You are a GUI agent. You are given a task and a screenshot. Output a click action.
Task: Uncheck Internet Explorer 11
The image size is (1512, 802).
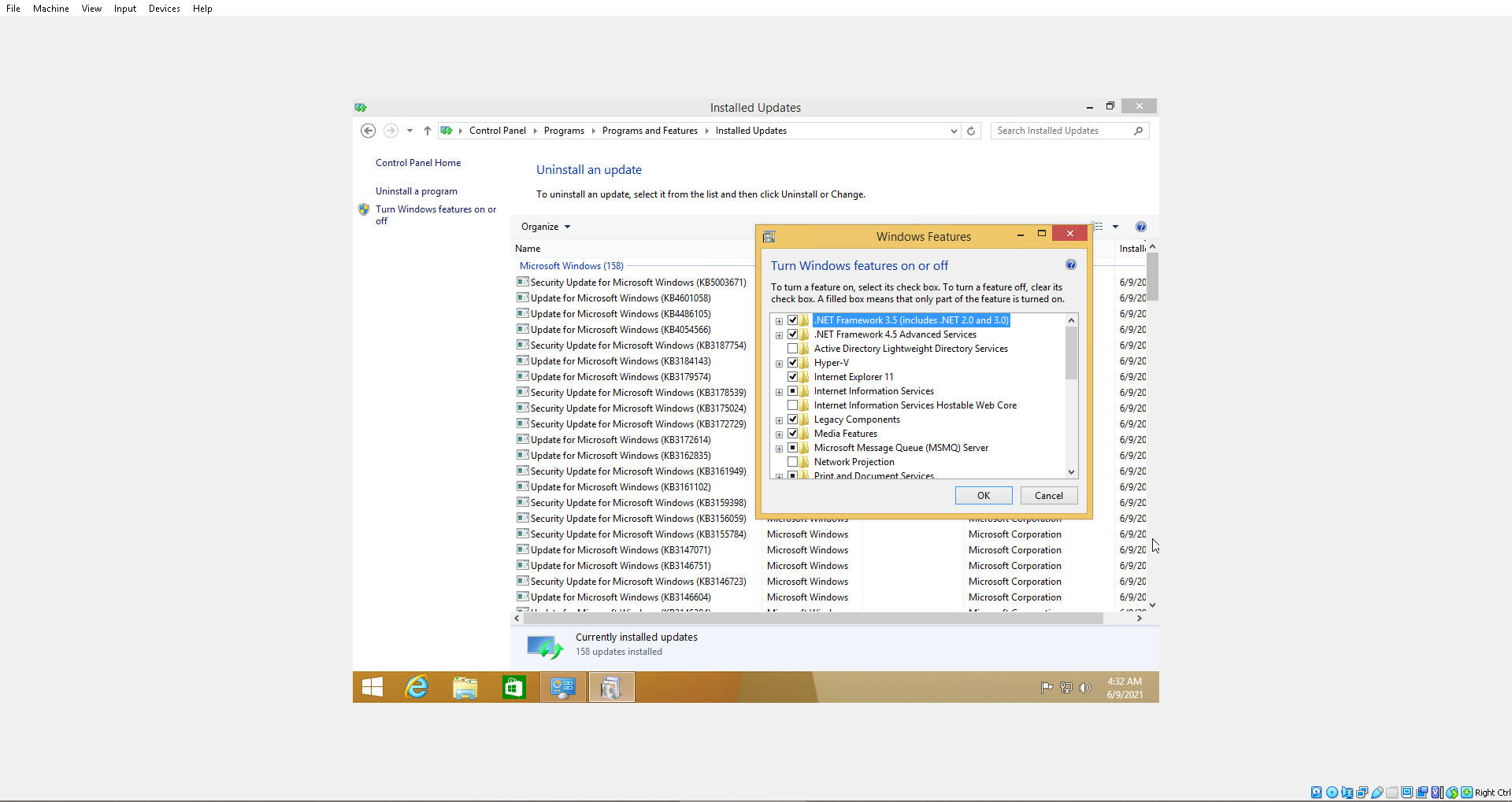(793, 377)
